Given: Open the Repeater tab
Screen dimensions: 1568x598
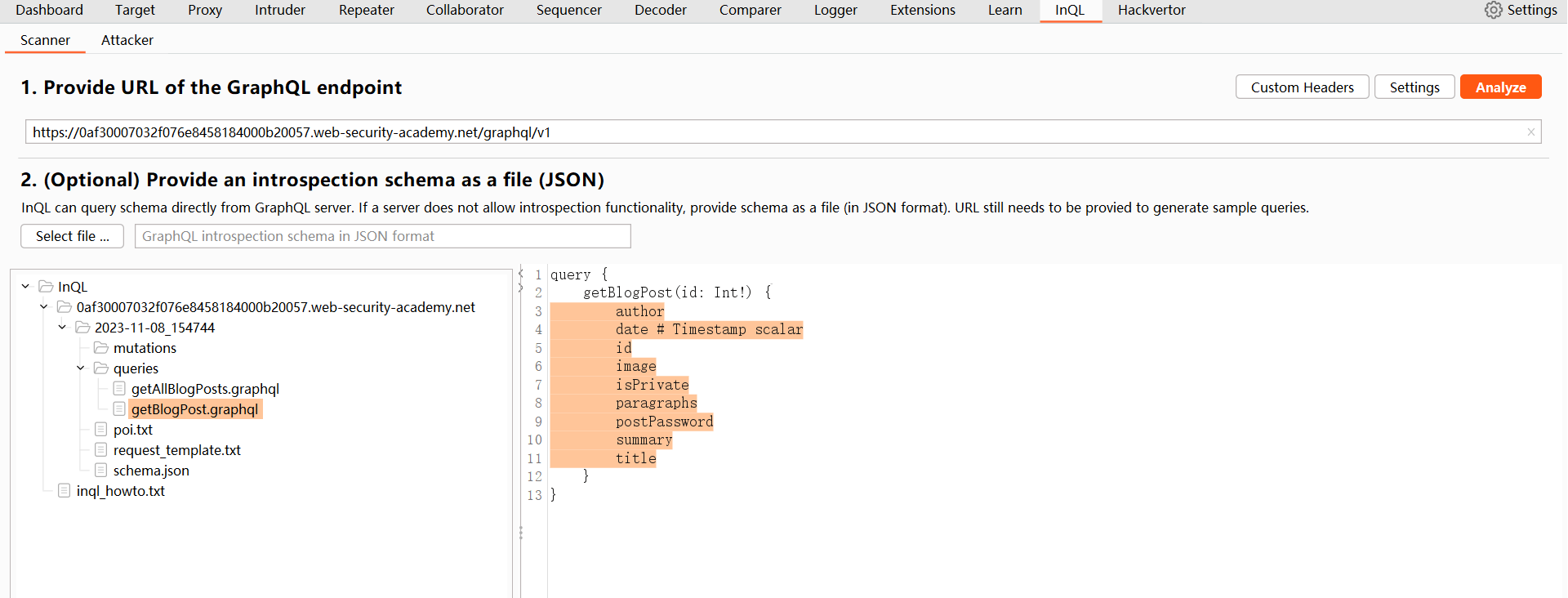Looking at the screenshot, I should coord(366,10).
